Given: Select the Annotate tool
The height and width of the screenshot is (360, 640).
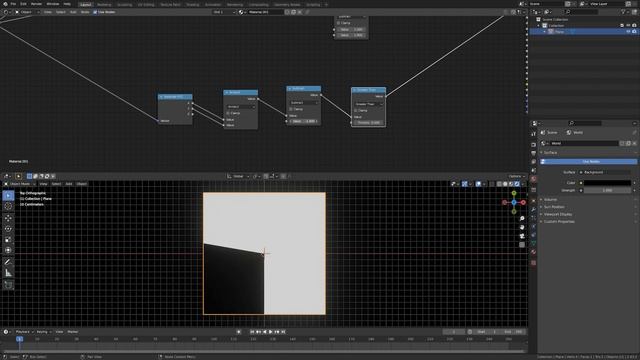Looking at the screenshot, I should click(8, 262).
